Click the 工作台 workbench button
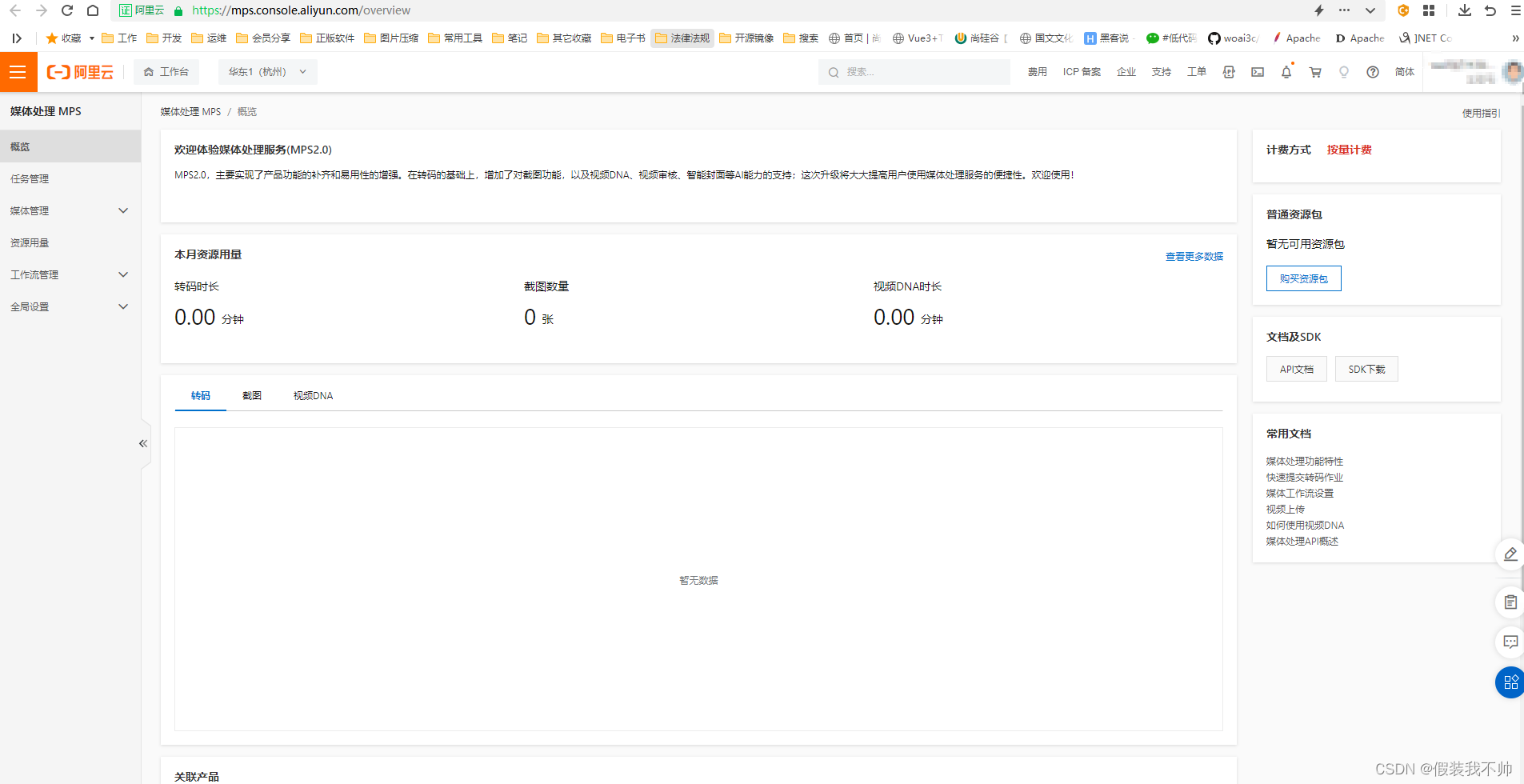 (166, 72)
